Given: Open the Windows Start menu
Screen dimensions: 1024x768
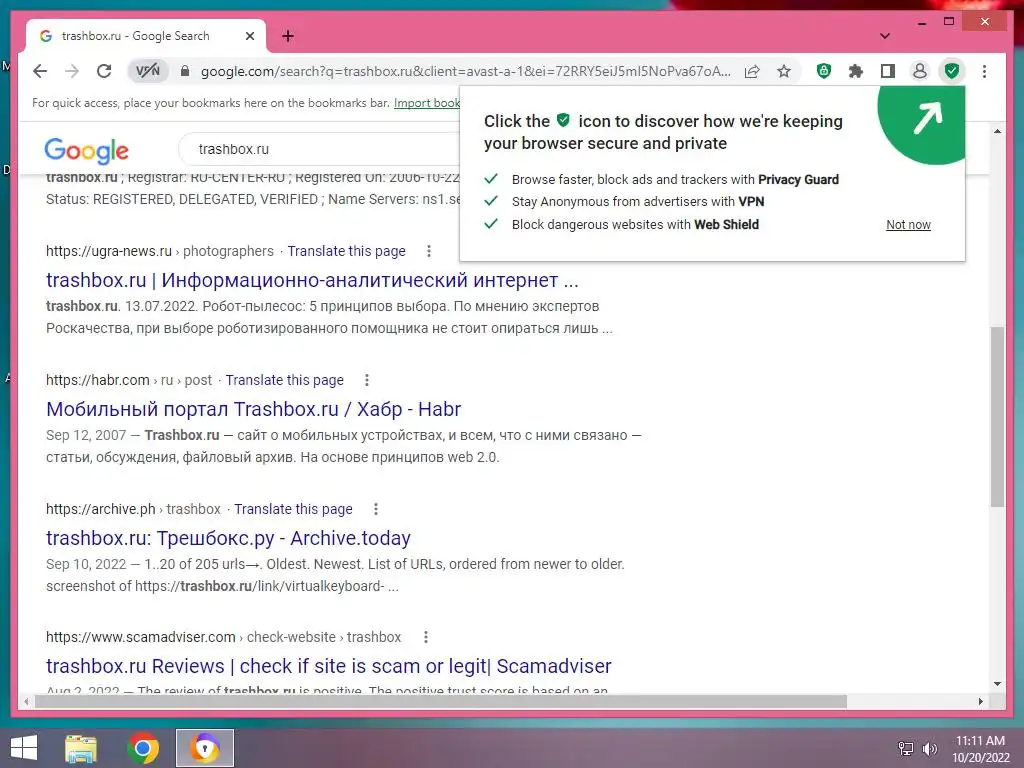Looking at the screenshot, I should click(24, 748).
